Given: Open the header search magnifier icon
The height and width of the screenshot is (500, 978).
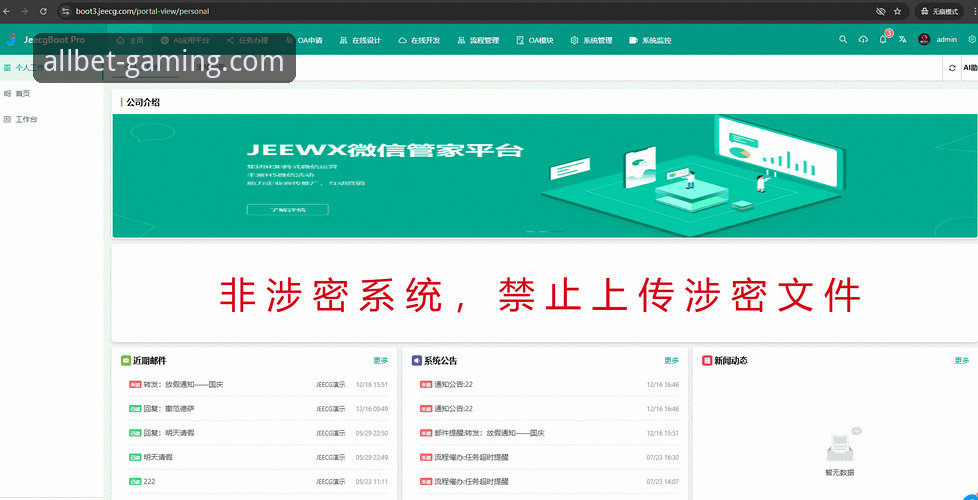Looking at the screenshot, I should 843,39.
